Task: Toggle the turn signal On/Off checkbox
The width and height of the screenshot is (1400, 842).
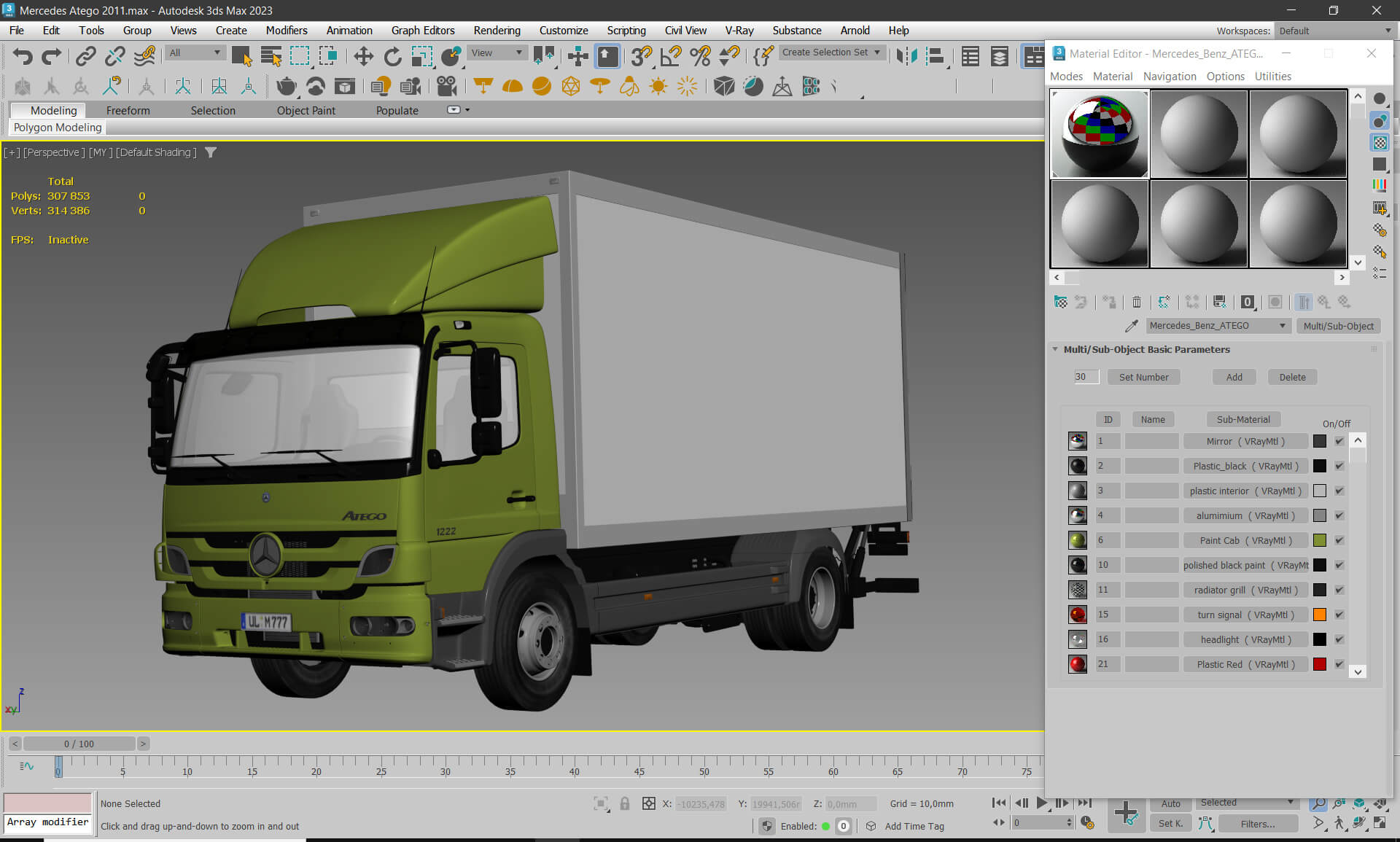Action: click(1339, 615)
